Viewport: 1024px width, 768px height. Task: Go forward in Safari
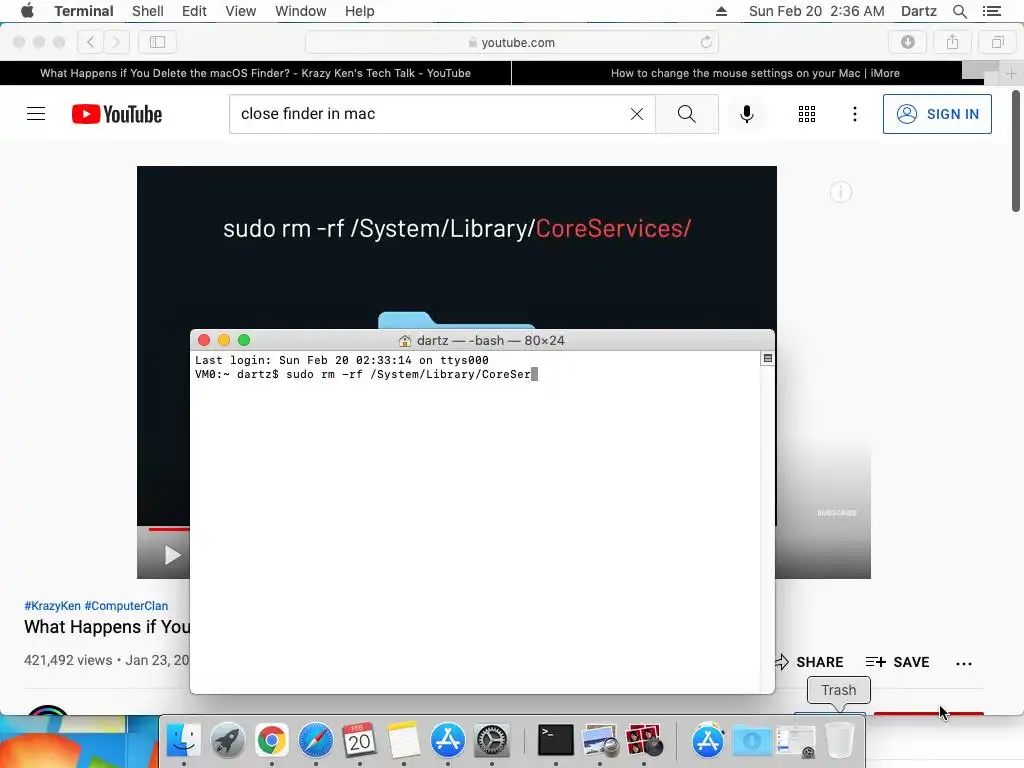[x=116, y=42]
